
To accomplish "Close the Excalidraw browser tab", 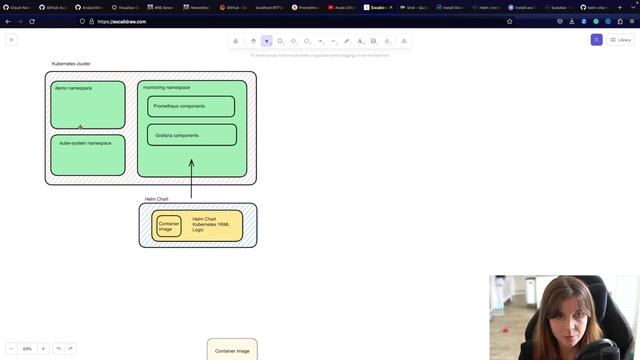I will click(x=391, y=7).
